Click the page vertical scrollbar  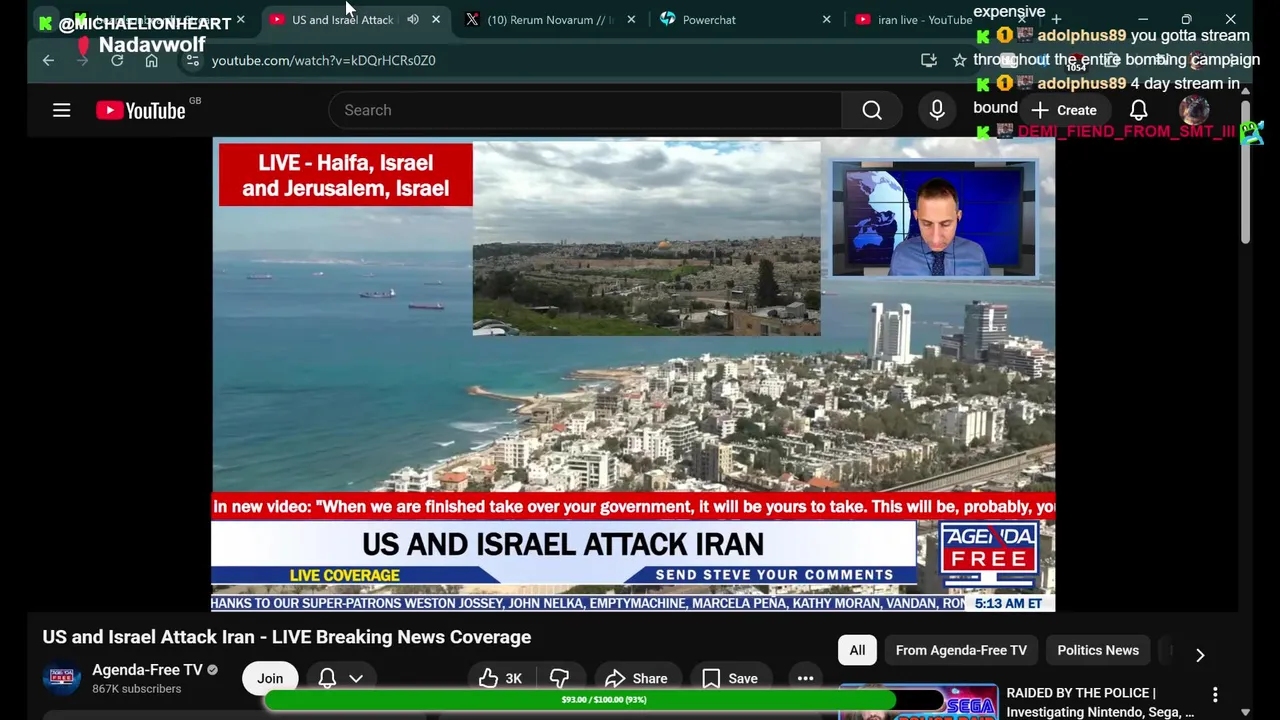click(x=1245, y=170)
